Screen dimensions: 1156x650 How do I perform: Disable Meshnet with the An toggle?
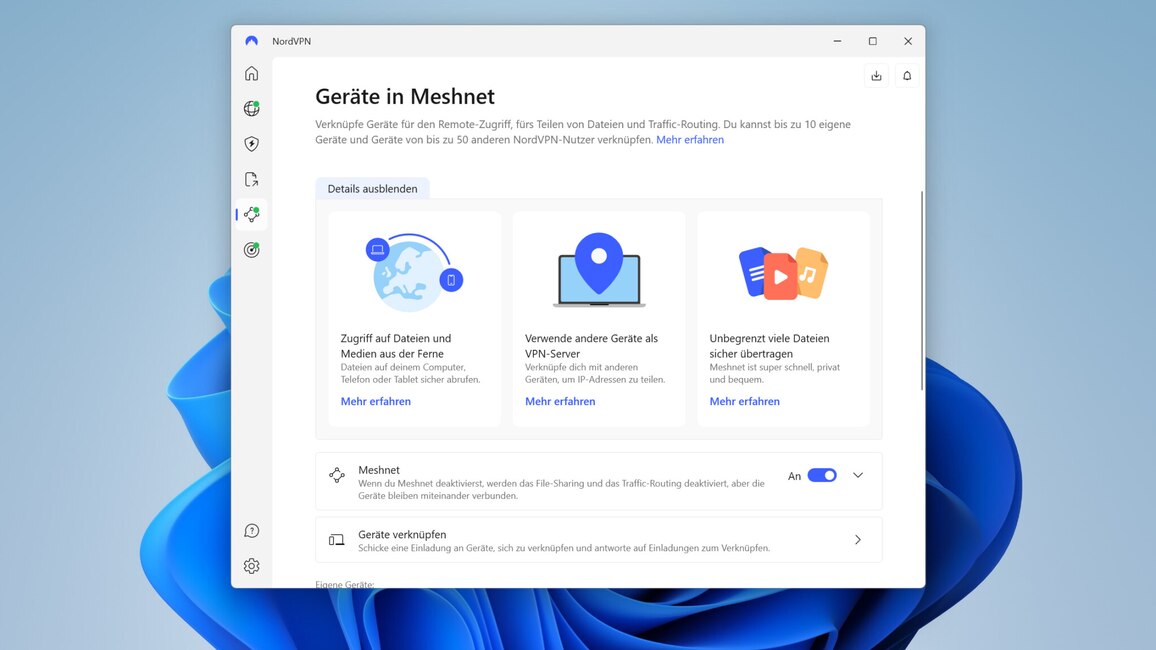[823, 475]
